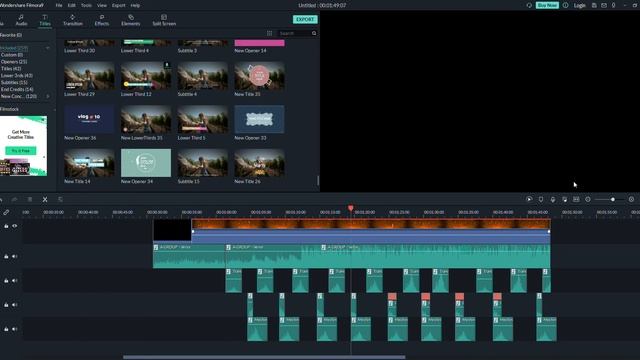This screenshot has height=360, width=640.
Task: Click the info circle icon beside Login
Action: 565,5
